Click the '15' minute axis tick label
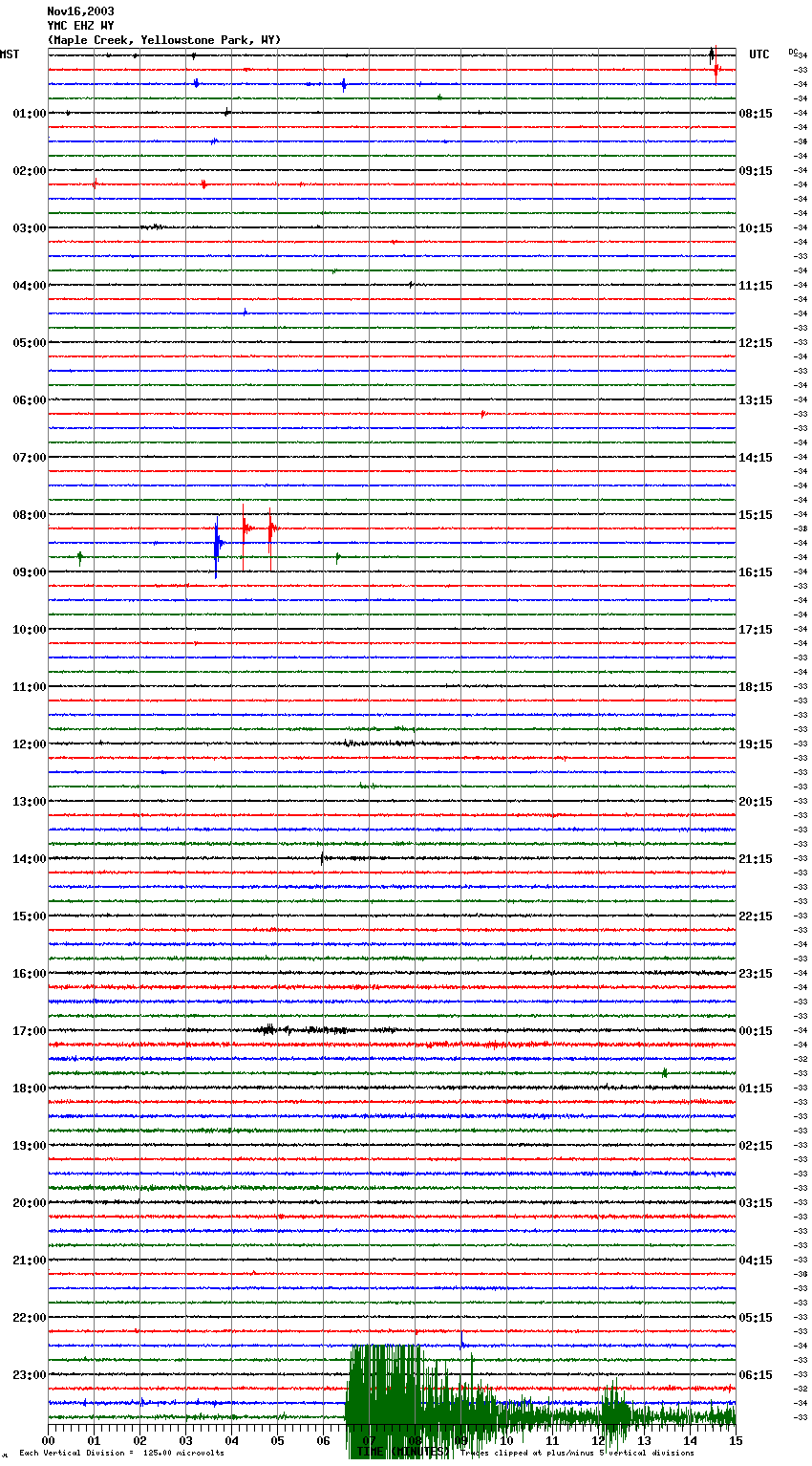The width and height of the screenshot is (812, 1466). (x=736, y=1440)
